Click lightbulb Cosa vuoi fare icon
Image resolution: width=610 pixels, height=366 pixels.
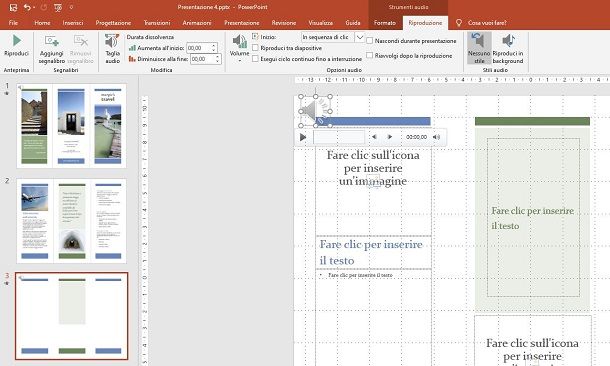pos(459,23)
